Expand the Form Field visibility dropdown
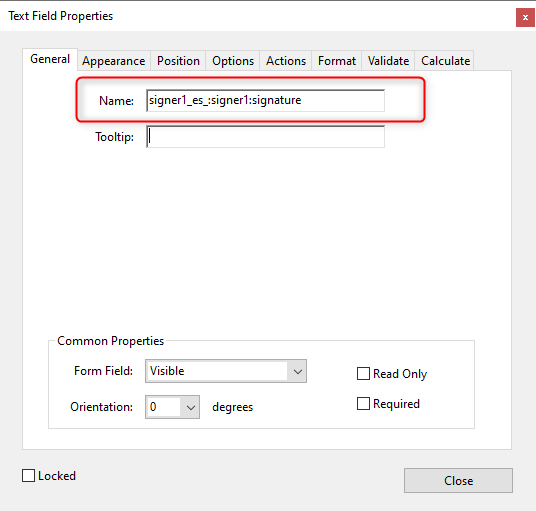 click(297, 371)
